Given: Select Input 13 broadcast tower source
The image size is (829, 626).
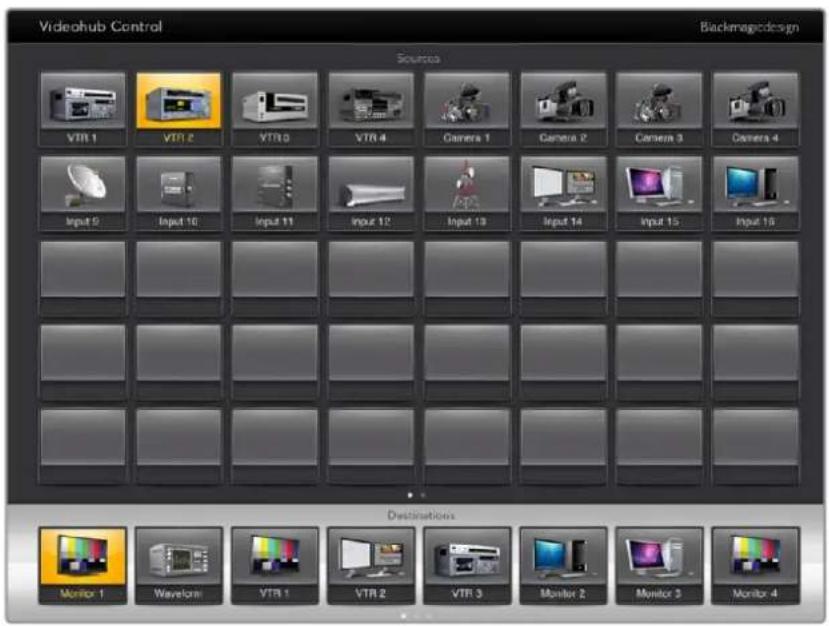Looking at the screenshot, I should (467, 193).
